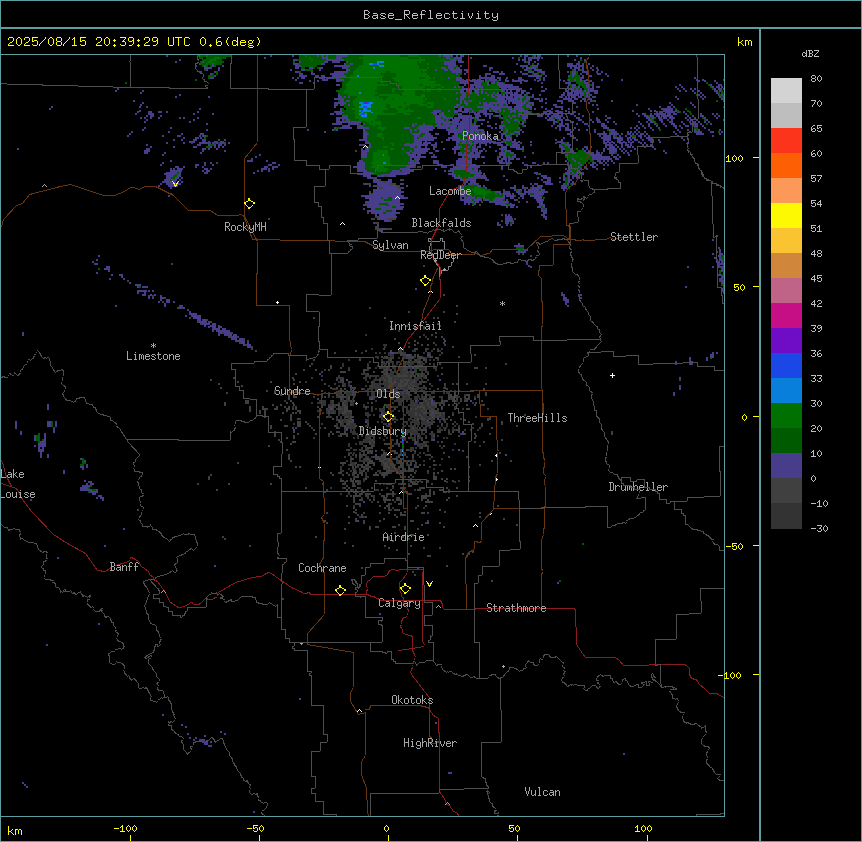Pick the red swatch between 65 and 60 dBZ
Screen dimensions: 862x842
pos(786,141)
